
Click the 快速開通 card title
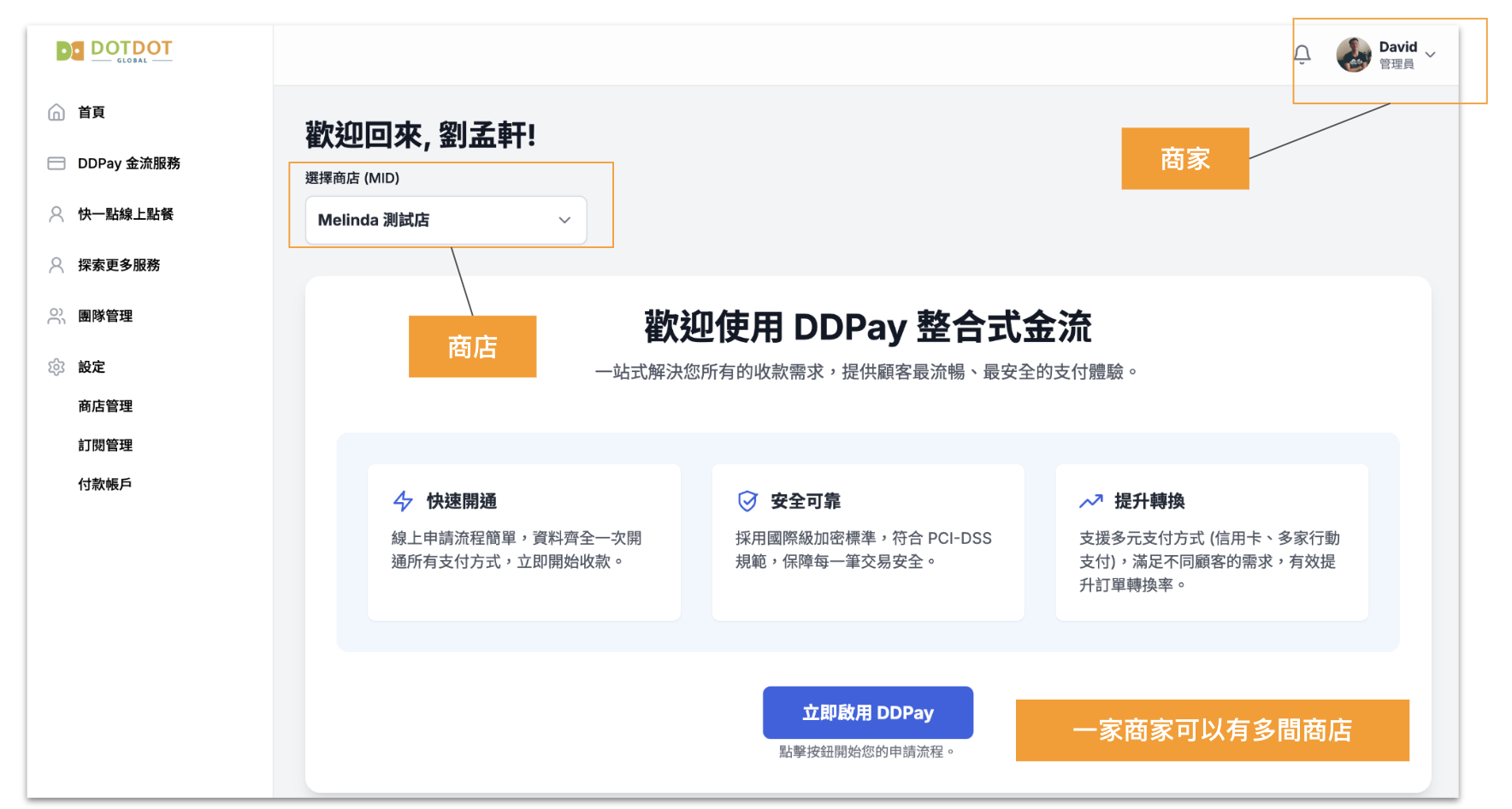tap(462, 501)
